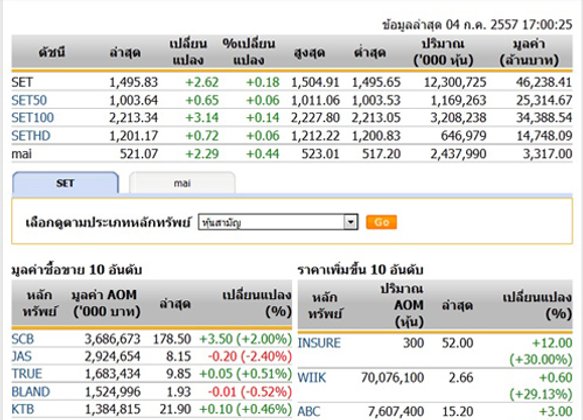The image size is (583, 420).
Task: Select JAS change -0.20 (-2.40%)
Action: click(250, 356)
